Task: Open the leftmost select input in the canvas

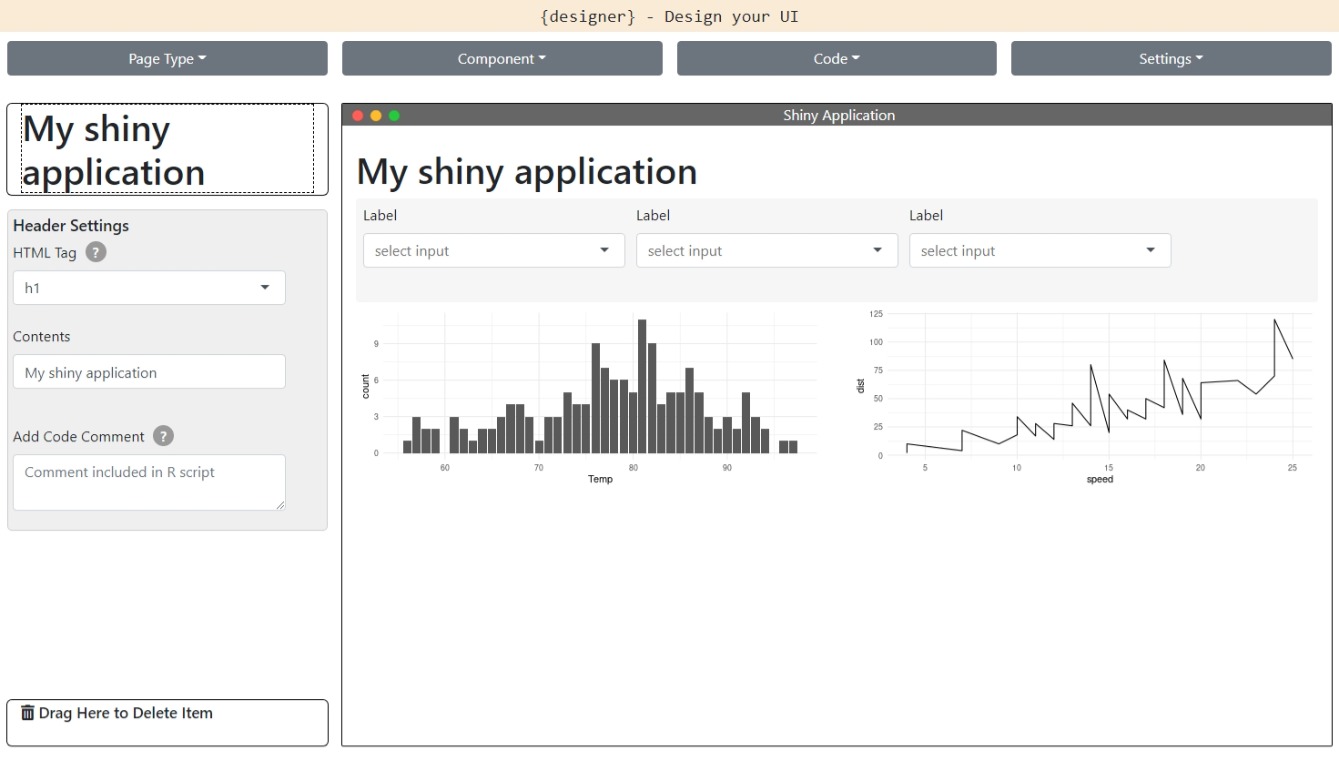Action: pyautogui.click(x=493, y=251)
